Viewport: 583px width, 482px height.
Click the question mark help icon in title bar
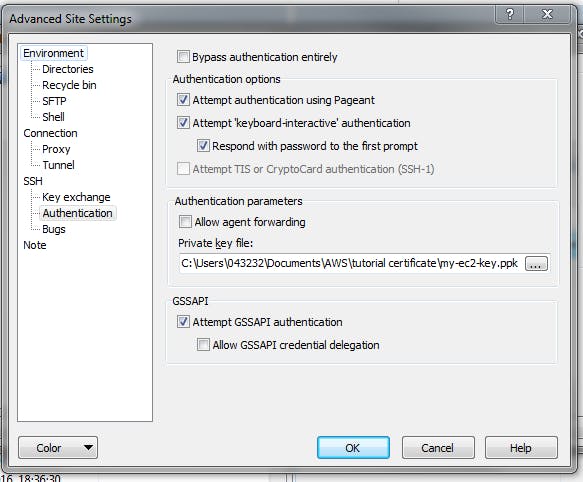pos(509,14)
